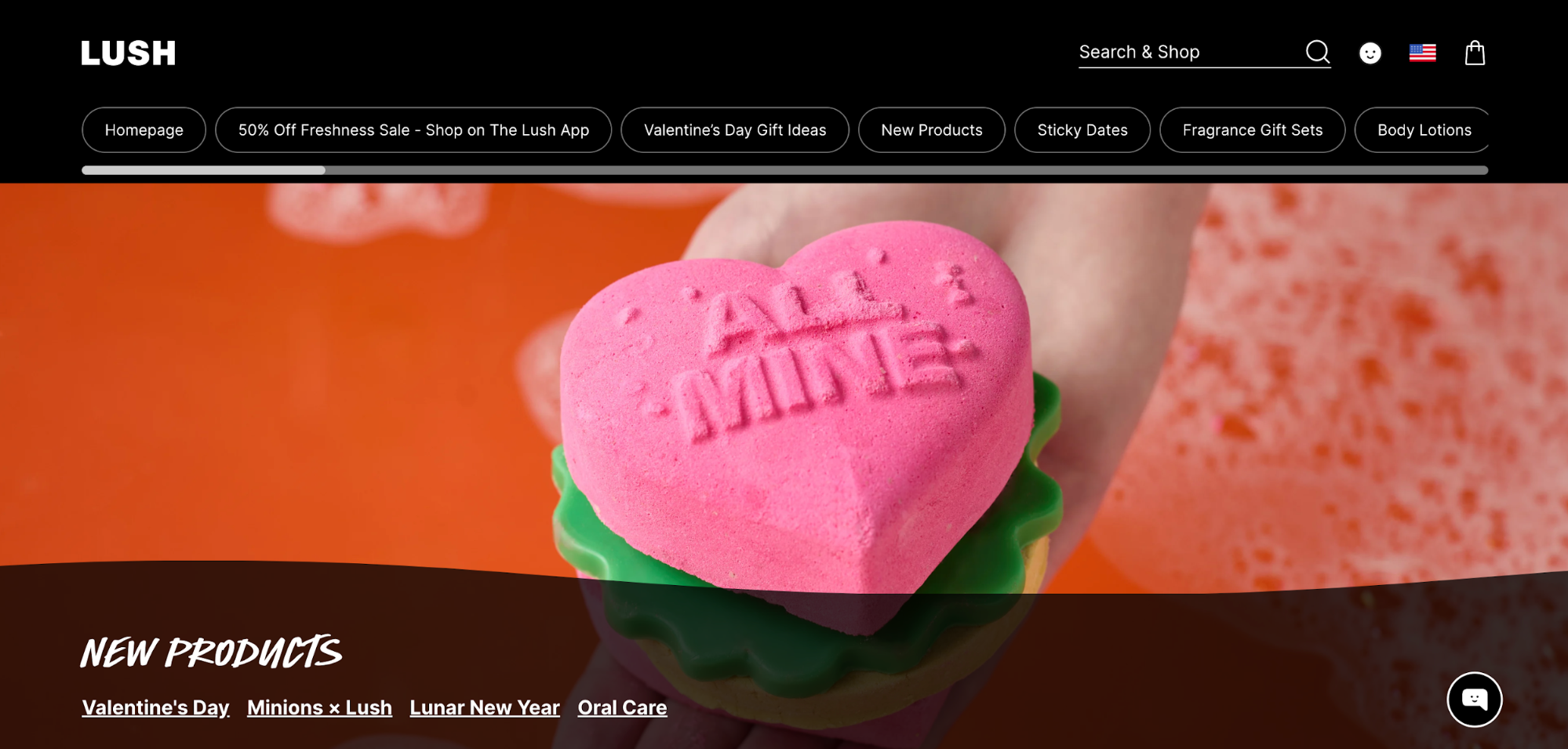
Task: Open the Fragrance Gift Sets pill
Action: pos(1253,130)
